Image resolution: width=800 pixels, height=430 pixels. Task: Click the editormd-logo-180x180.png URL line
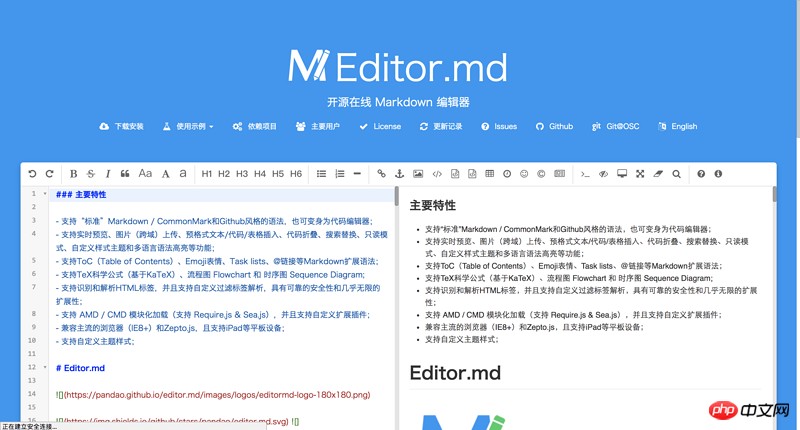tap(213, 395)
